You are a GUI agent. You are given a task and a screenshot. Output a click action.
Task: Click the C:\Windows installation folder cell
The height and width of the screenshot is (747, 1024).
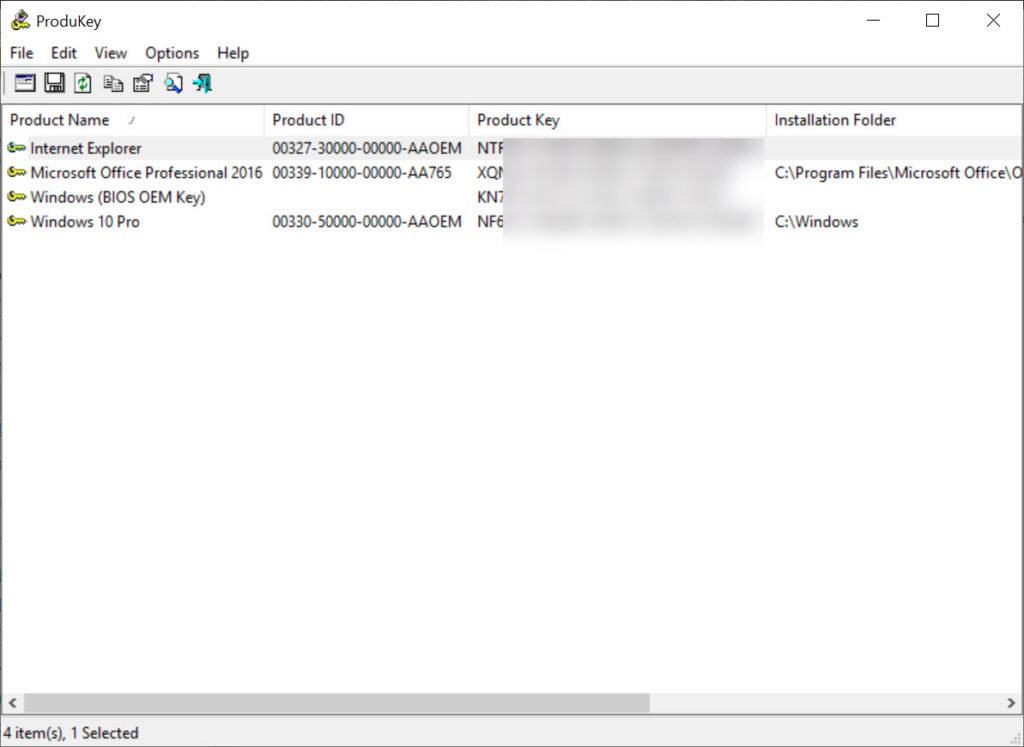click(x=816, y=221)
